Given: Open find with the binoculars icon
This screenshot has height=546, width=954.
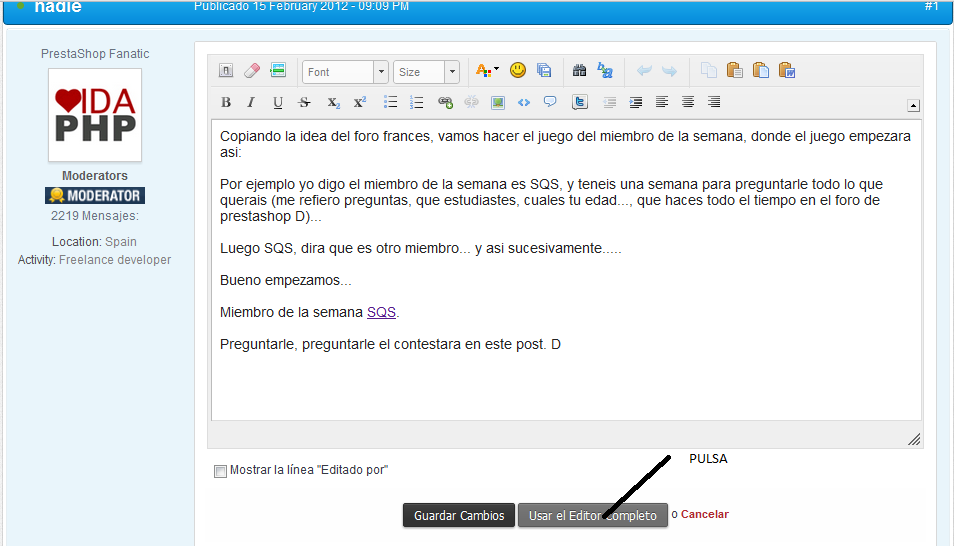Looking at the screenshot, I should coord(579,71).
